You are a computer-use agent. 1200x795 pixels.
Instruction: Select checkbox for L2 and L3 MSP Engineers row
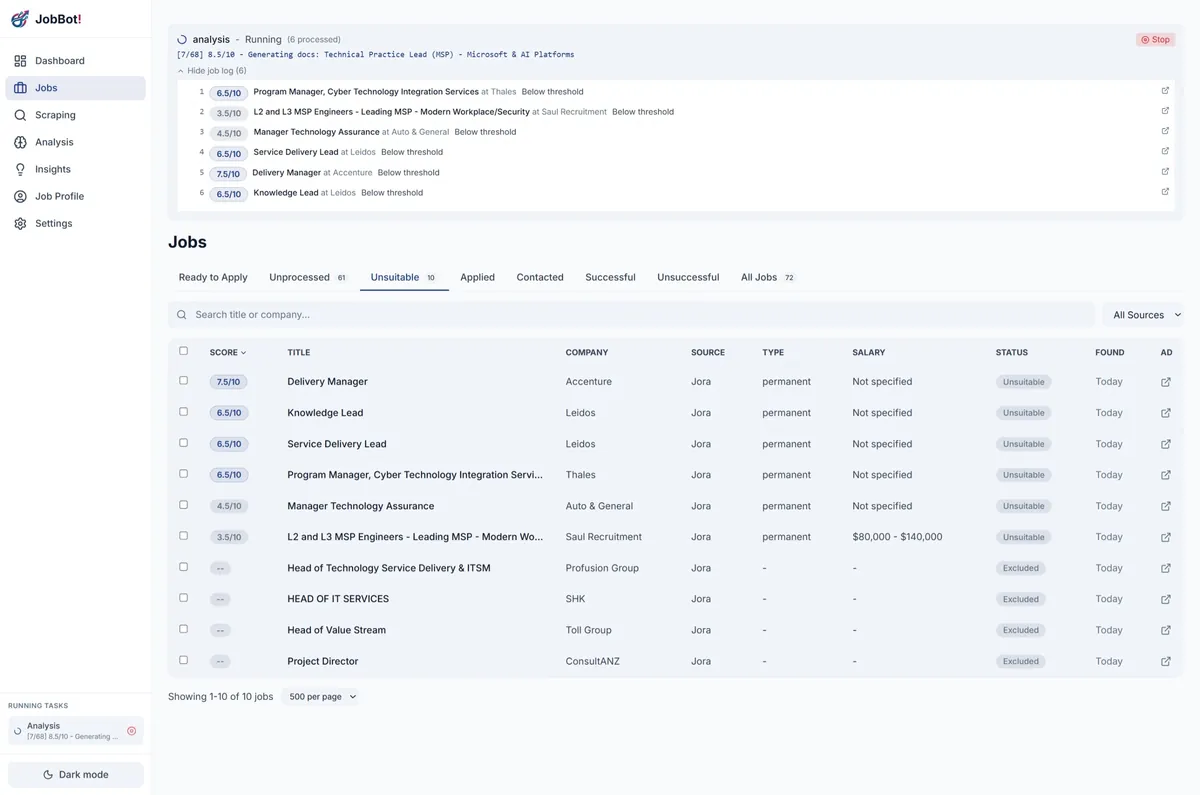(183, 535)
